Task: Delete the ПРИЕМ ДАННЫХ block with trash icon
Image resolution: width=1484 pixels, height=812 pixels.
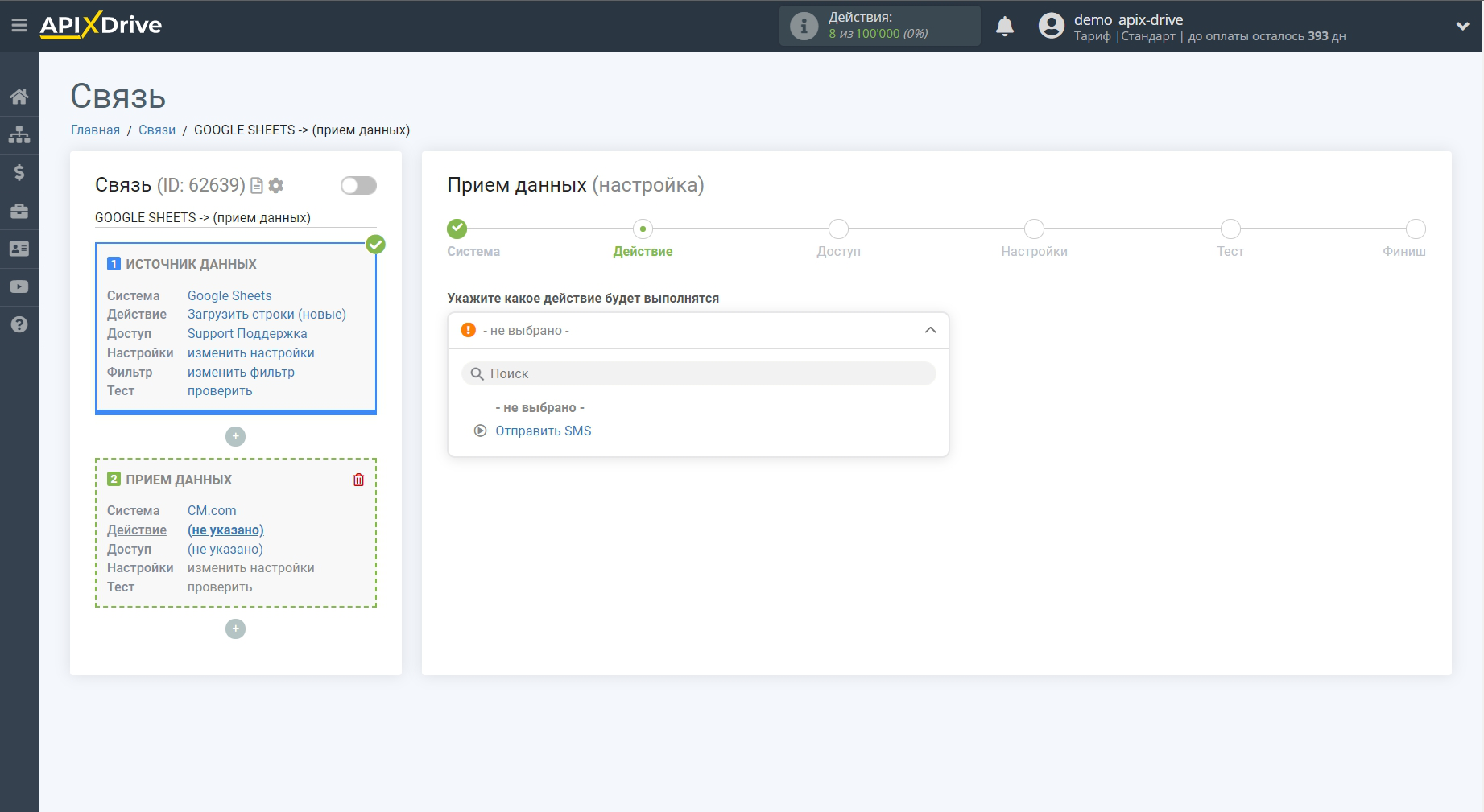Action: pyautogui.click(x=358, y=480)
